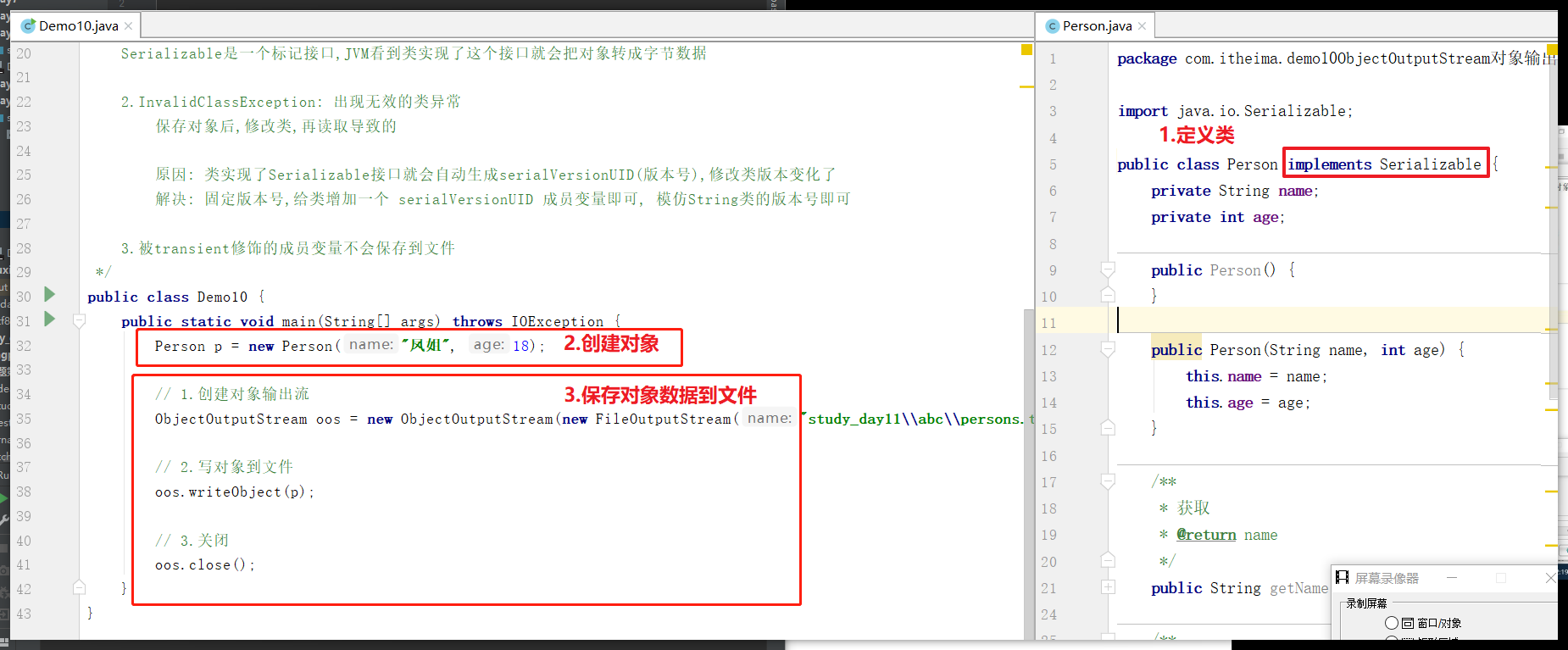Screen dimensions: 1568x650
Task: Collapse the Person() constructor at line 9
Action: click(x=1108, y=269)
